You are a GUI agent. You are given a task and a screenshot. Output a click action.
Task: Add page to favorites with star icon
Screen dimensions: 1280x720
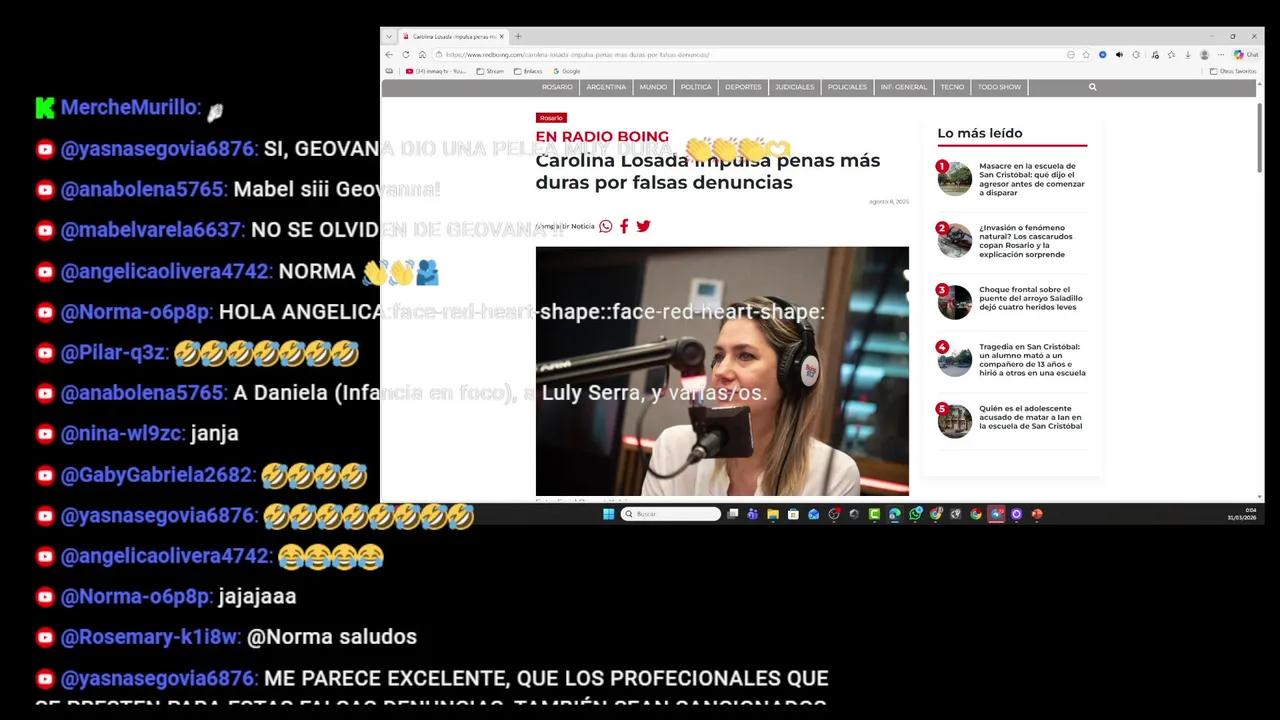tap(1086, 55)
